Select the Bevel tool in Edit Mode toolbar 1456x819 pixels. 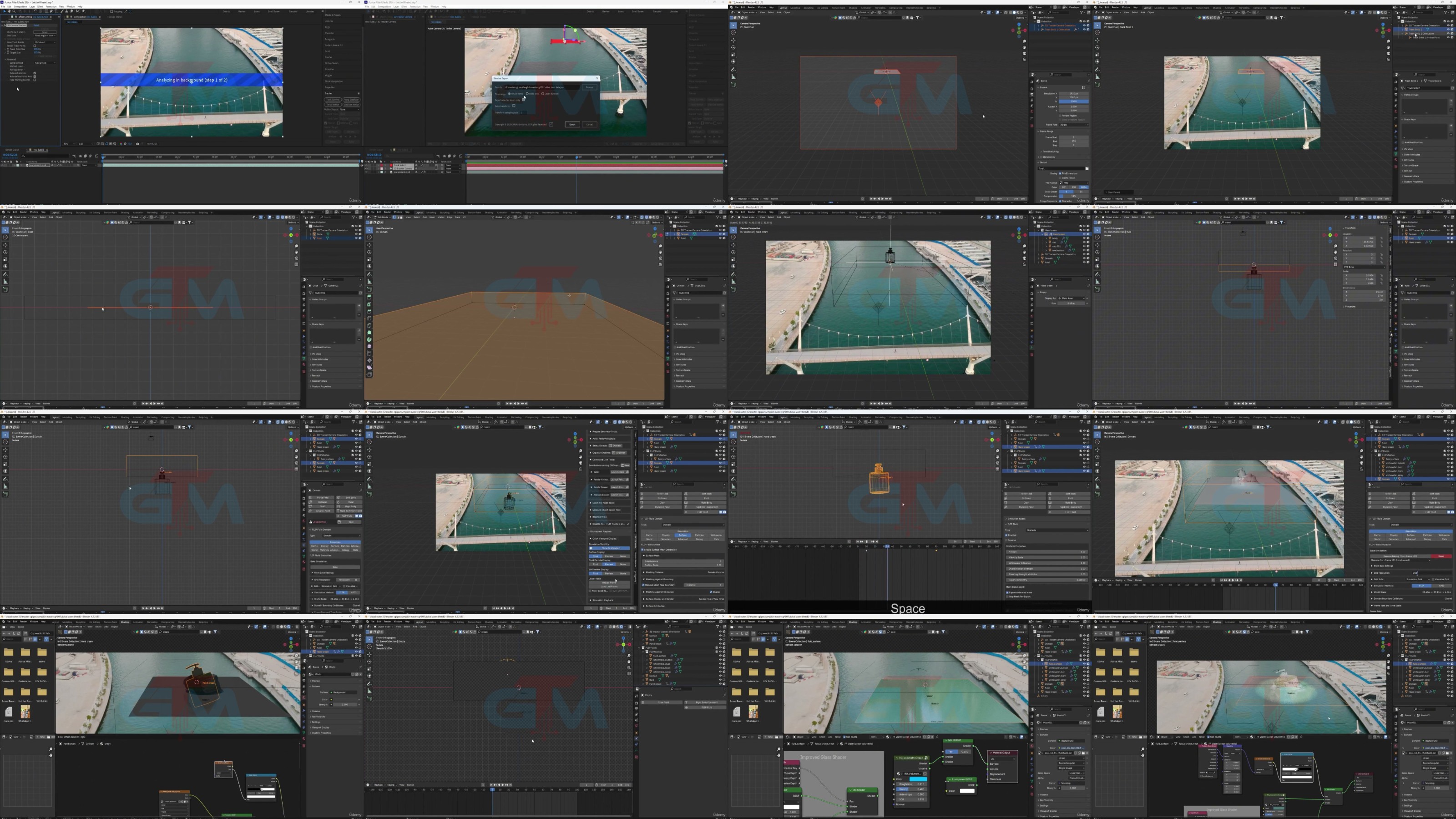[369, 311]
